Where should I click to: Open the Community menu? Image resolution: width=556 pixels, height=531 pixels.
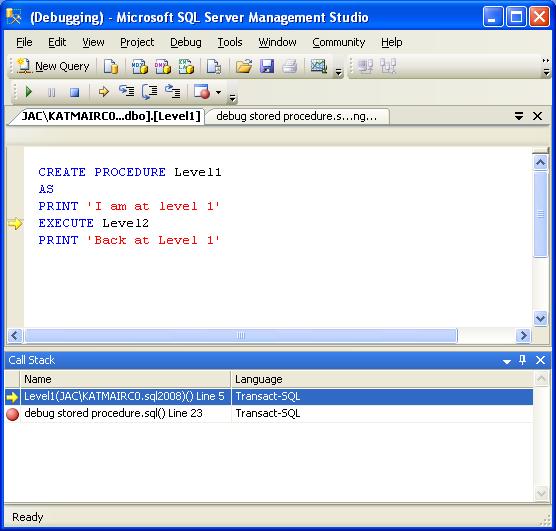coord(338,42)
